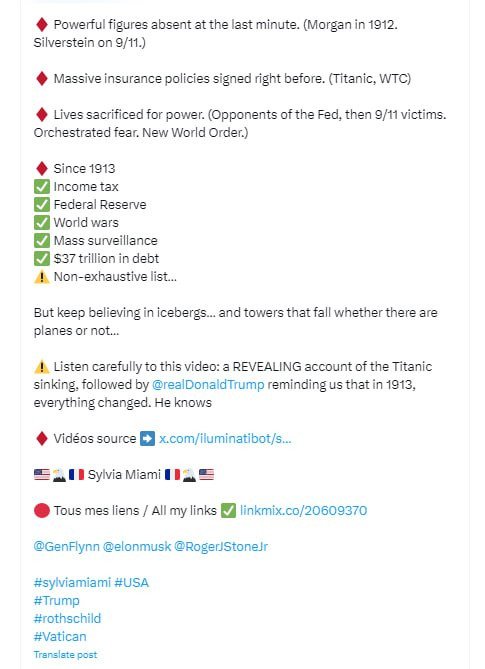Click the blue arrow emoji before the source link

click(x=148, y=439)
